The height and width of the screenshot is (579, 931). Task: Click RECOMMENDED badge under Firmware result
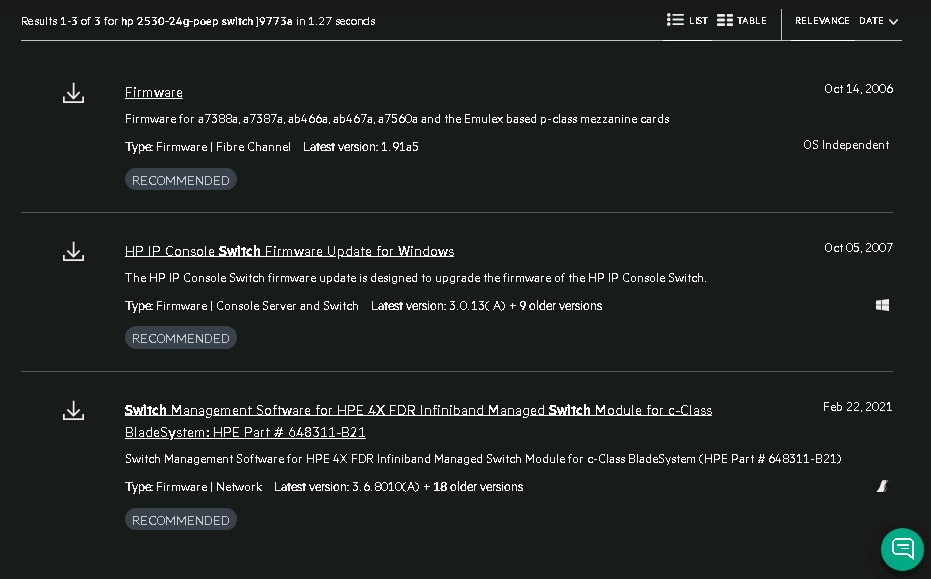(x=181, y=180)
